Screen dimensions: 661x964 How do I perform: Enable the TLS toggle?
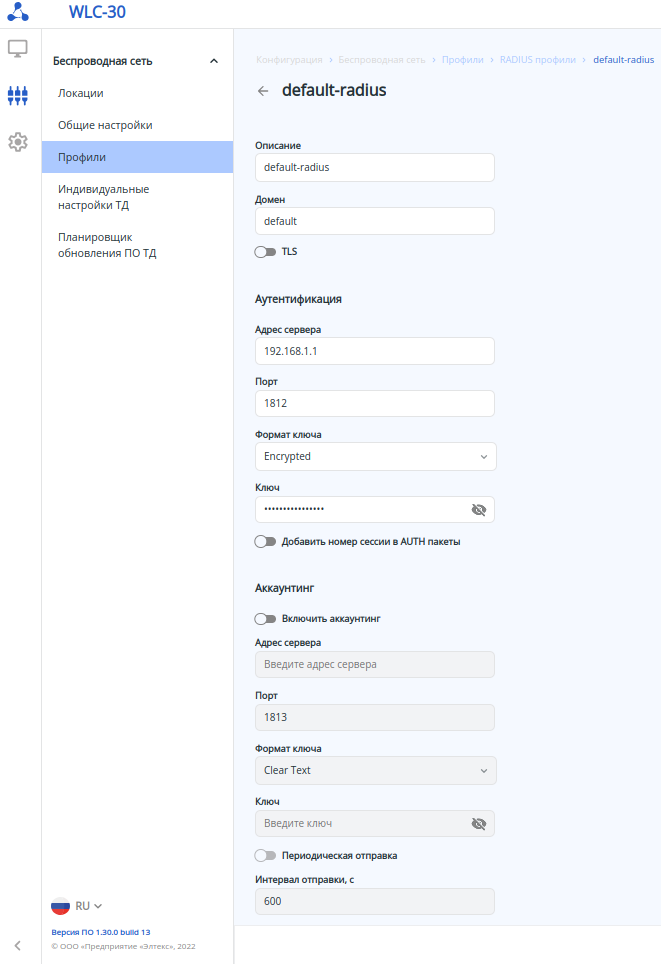tap(265, 252)
